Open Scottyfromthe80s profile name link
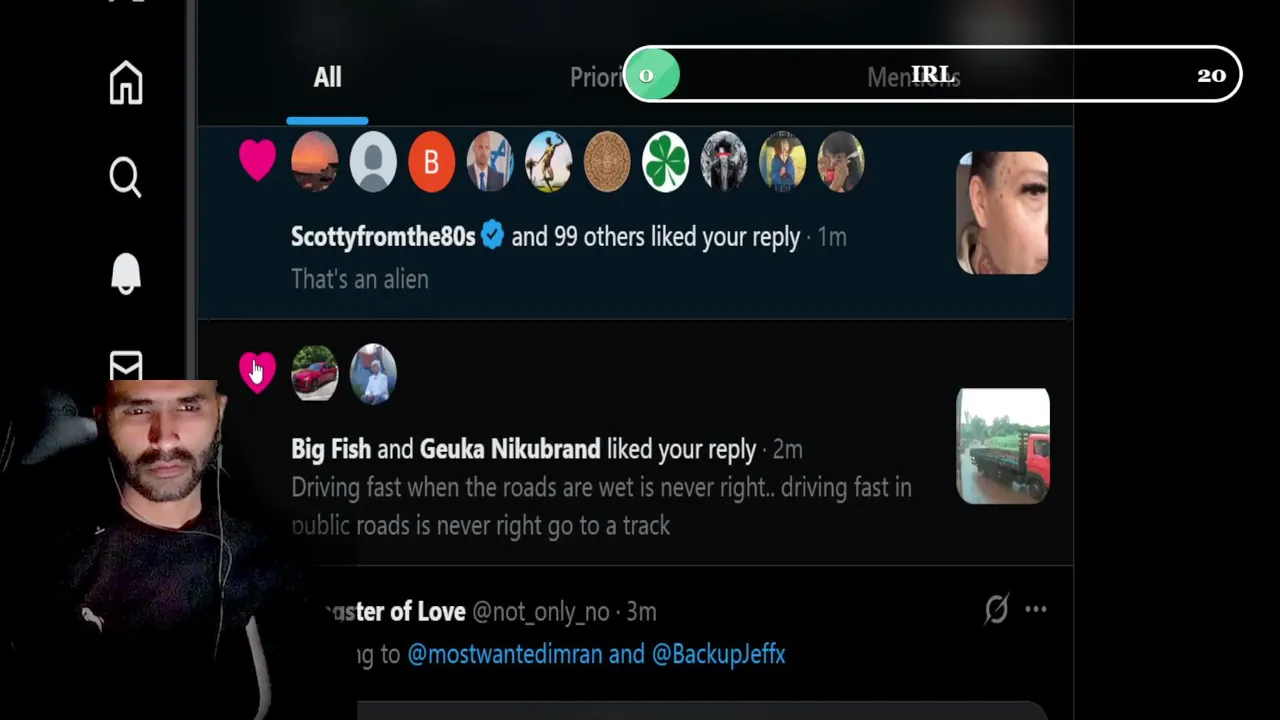The image size is (1280, 720). (383, 237)
